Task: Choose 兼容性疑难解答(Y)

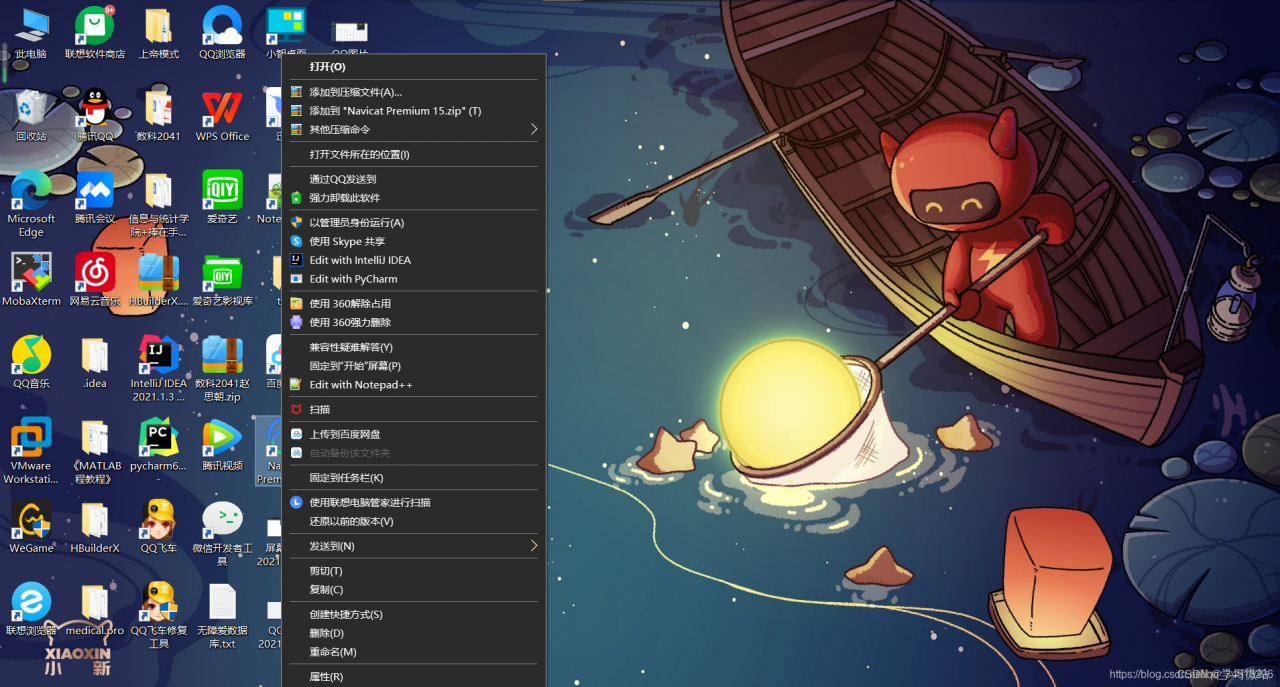Action: [414, 347]
